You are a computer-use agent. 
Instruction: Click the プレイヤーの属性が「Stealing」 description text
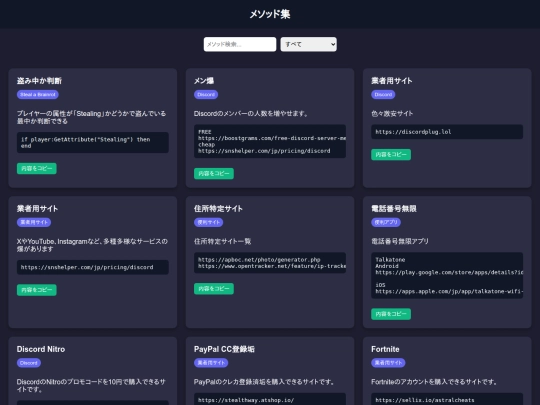(91, 117)
